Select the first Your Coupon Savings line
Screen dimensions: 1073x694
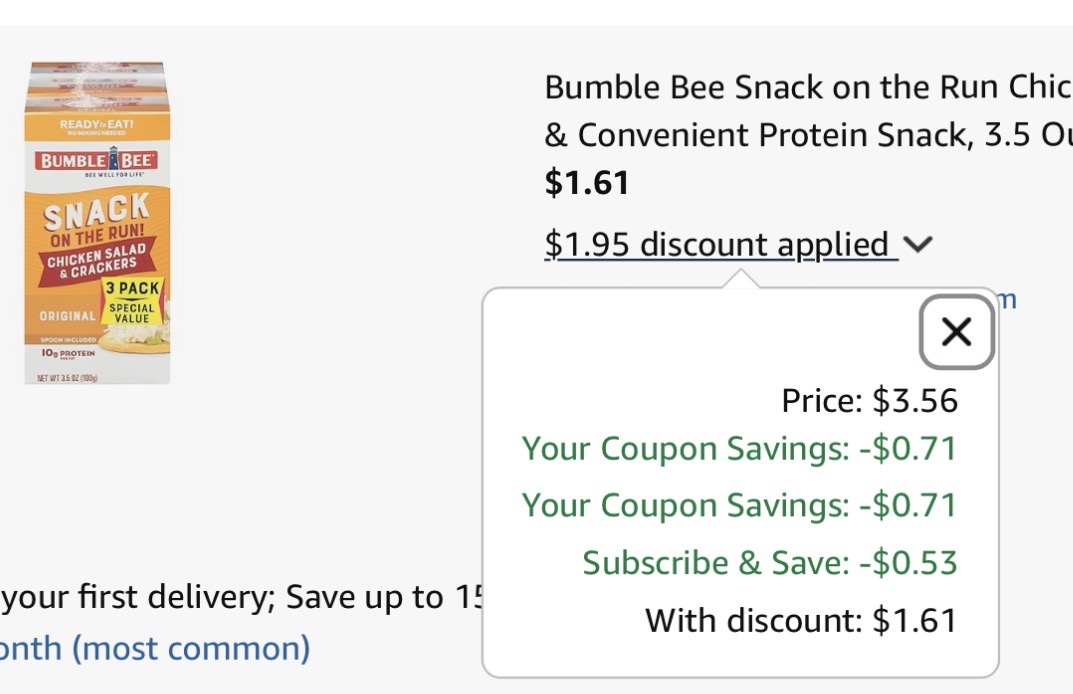[x=739, y=449]
